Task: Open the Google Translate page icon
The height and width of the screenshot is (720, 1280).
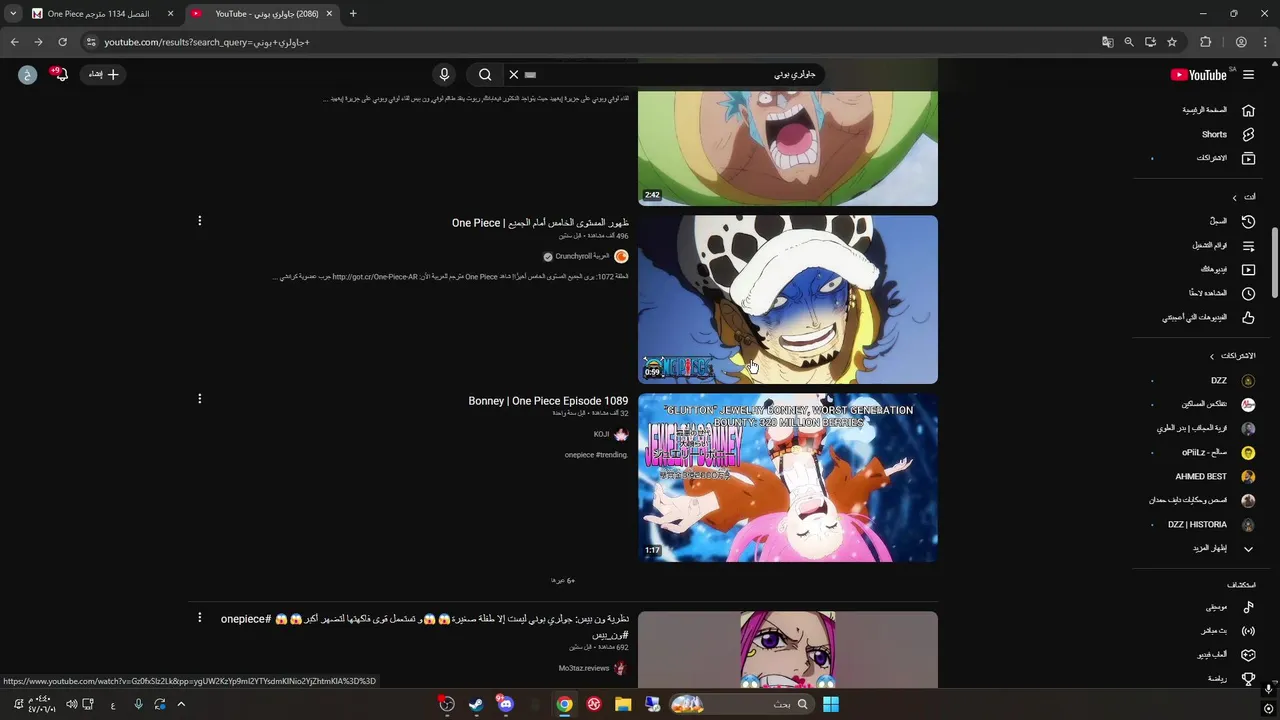Action: 1107,42
